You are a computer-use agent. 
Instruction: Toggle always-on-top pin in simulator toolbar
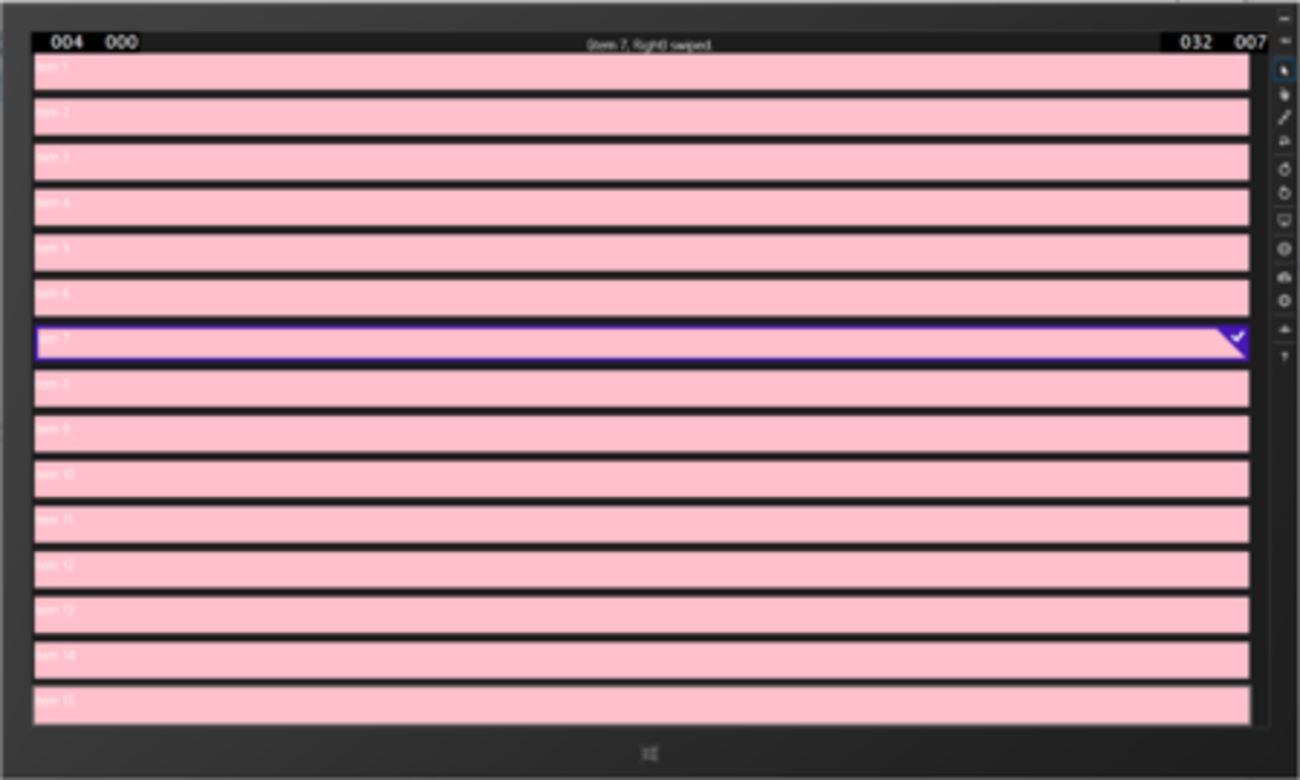coord(1285,41)
